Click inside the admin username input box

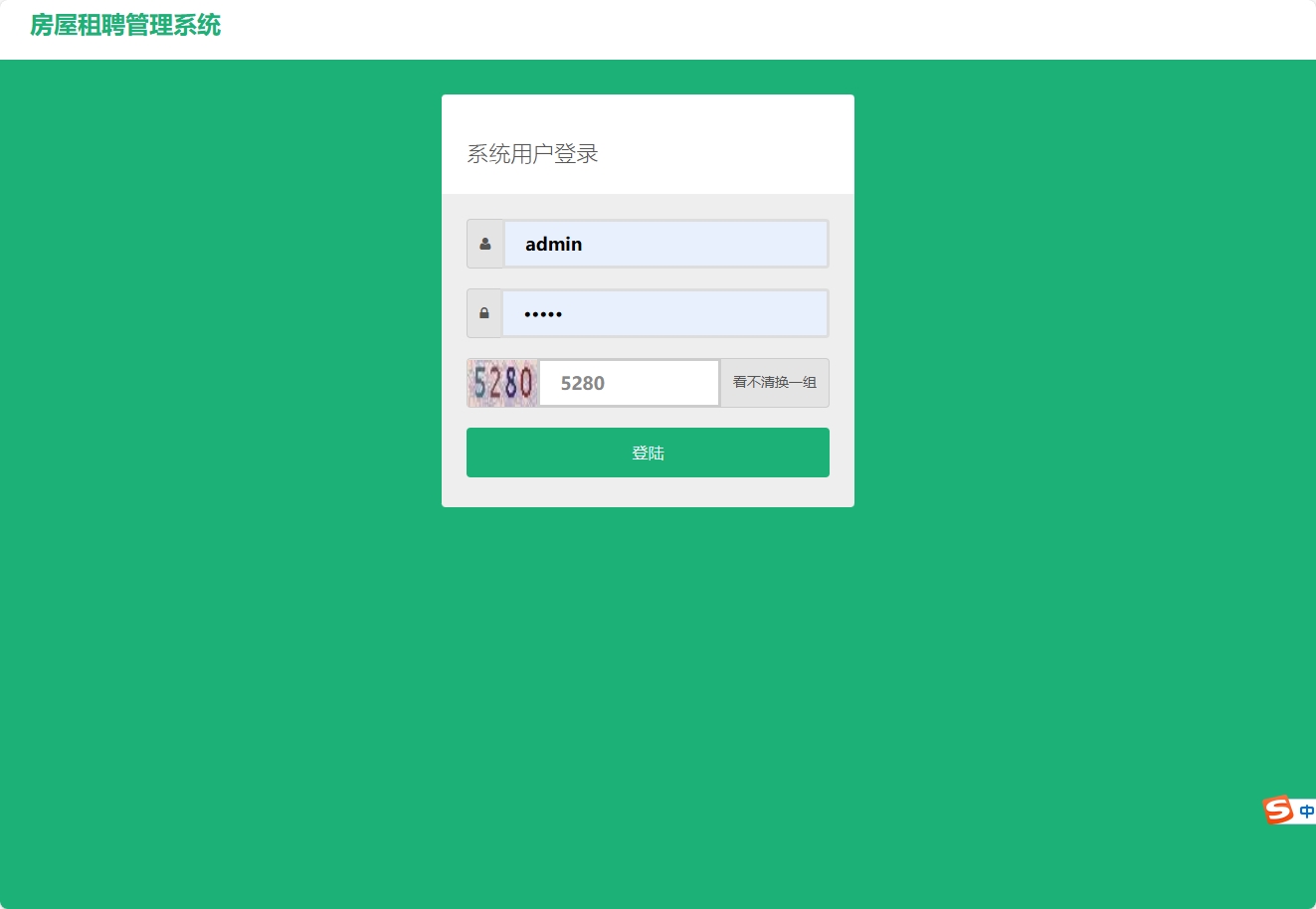[666, 243]
